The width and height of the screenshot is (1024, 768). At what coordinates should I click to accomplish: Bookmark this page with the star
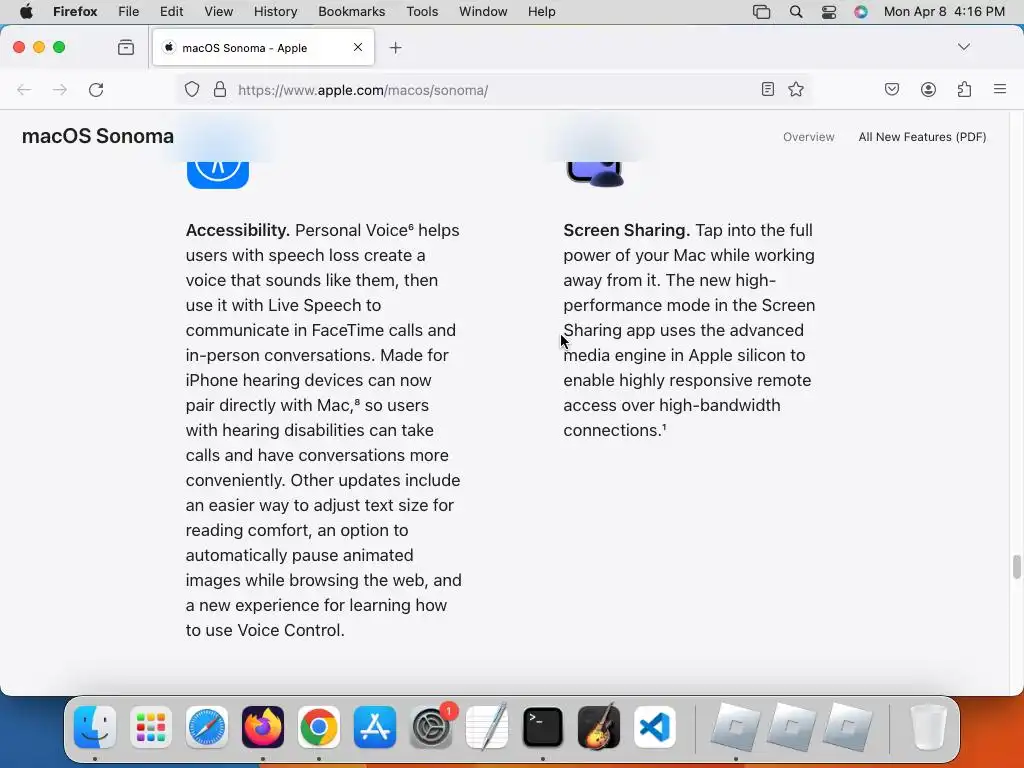[x=795, y=89]
